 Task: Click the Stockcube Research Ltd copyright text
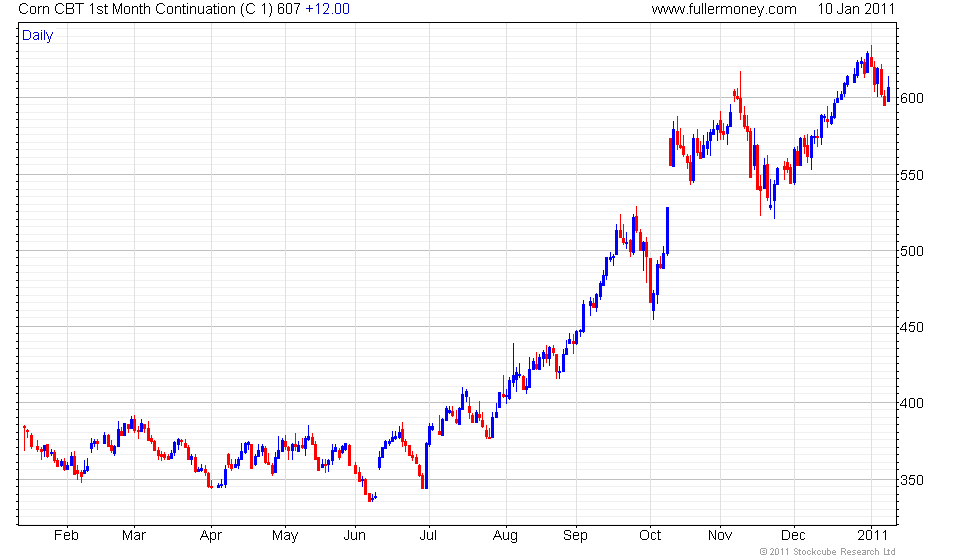(827, 552)
